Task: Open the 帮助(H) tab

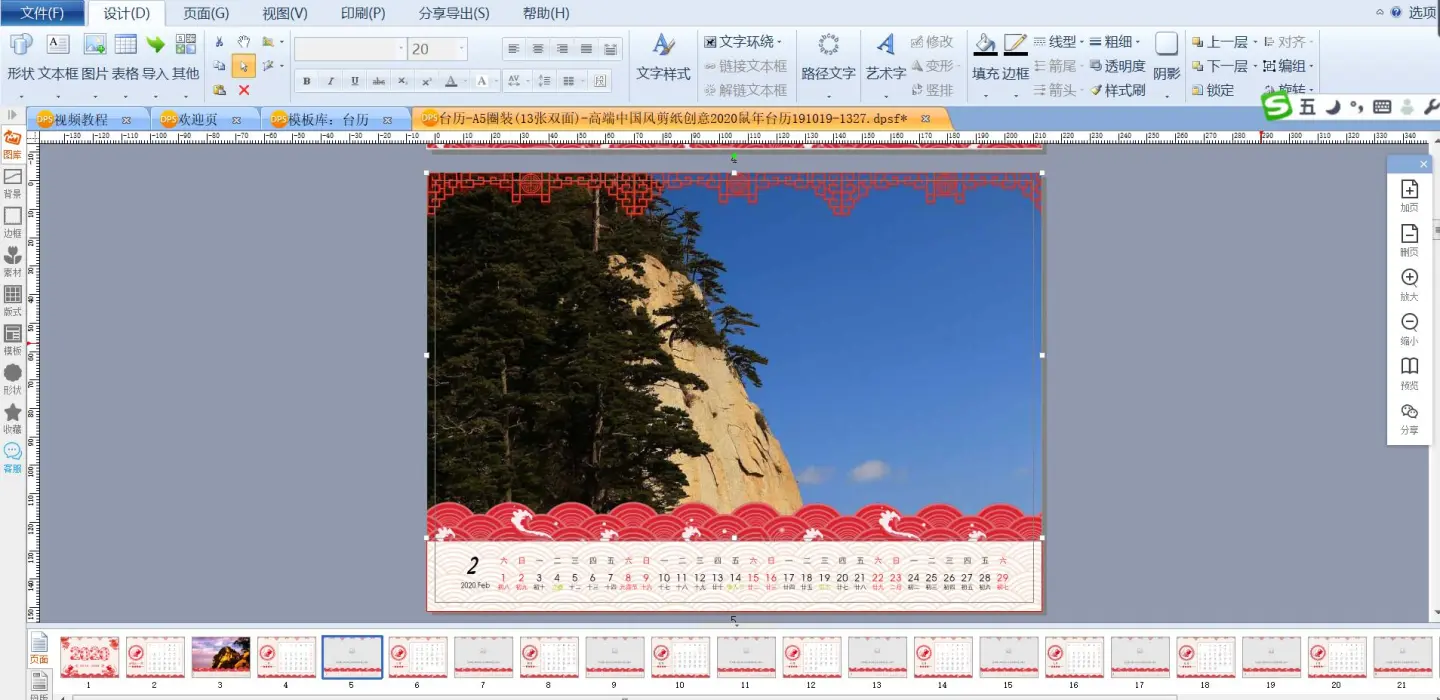Action: (x=546, y=13)
